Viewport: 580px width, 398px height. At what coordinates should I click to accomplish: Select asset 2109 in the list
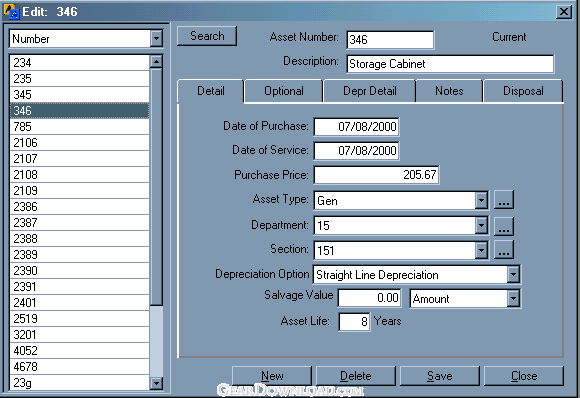[79, 190]
